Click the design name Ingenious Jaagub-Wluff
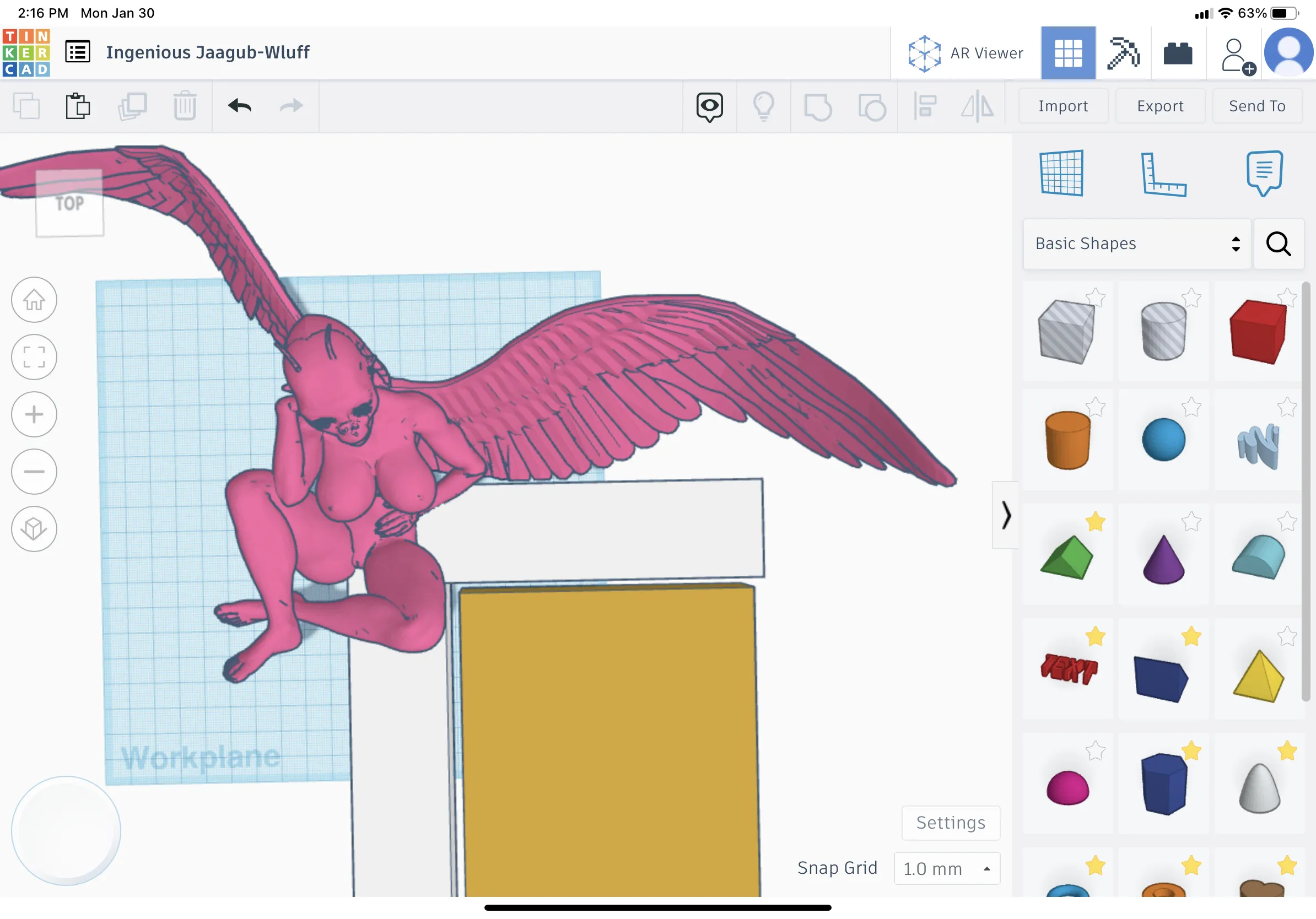The height and width of the screenshot is (919, 1316). (208, 53)
